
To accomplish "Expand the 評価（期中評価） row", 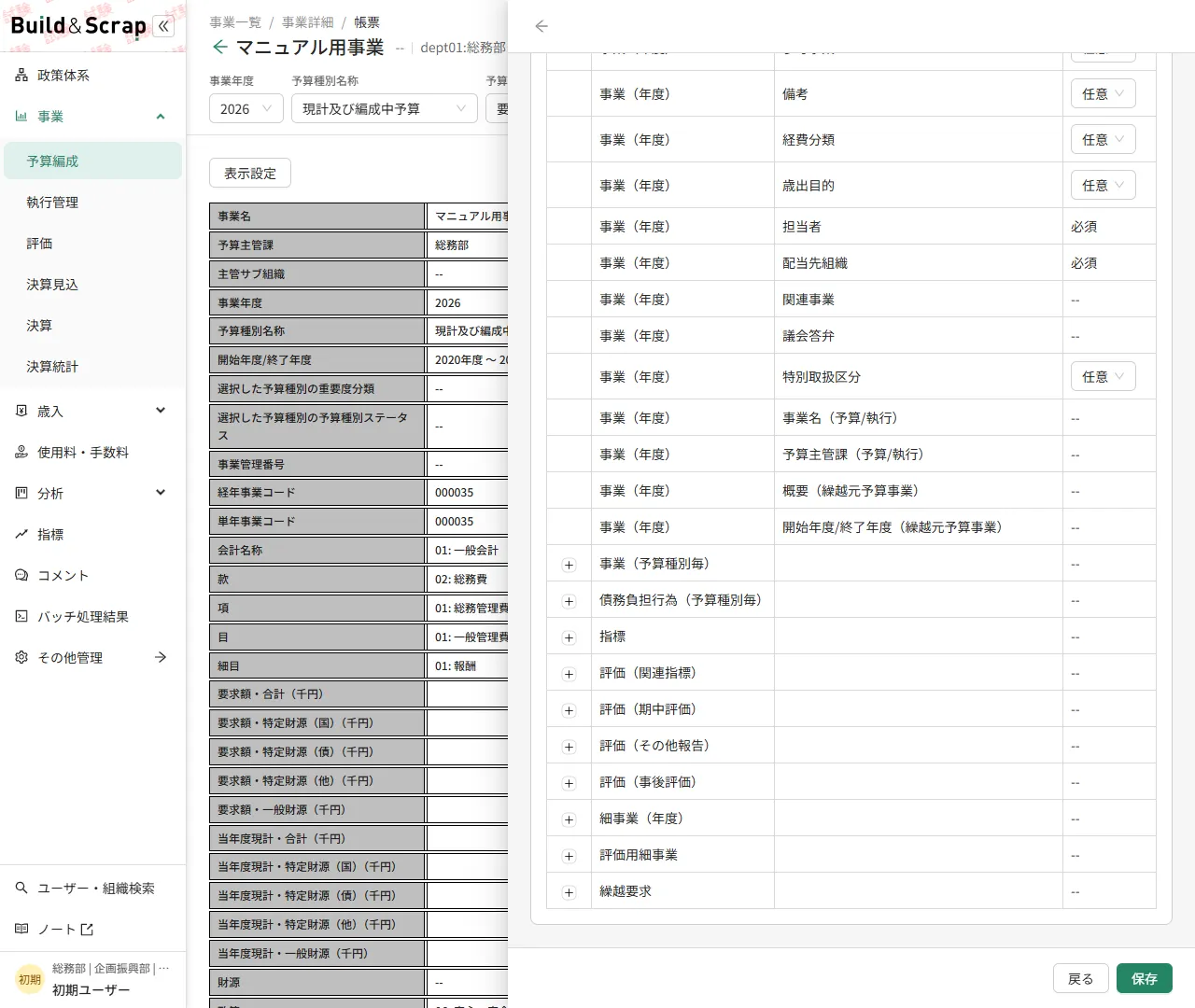I will (x=569, y=711).
